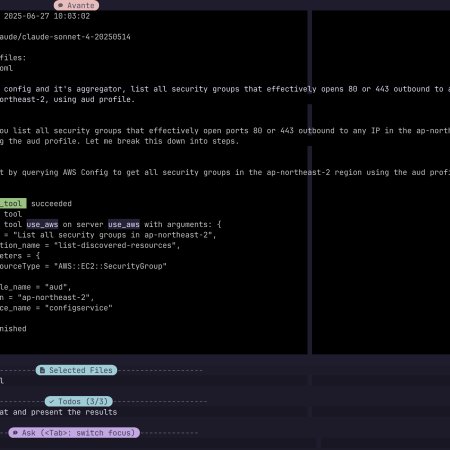Click the timestamp 2025-06-27 10:03:02

[x=47, y=16]
